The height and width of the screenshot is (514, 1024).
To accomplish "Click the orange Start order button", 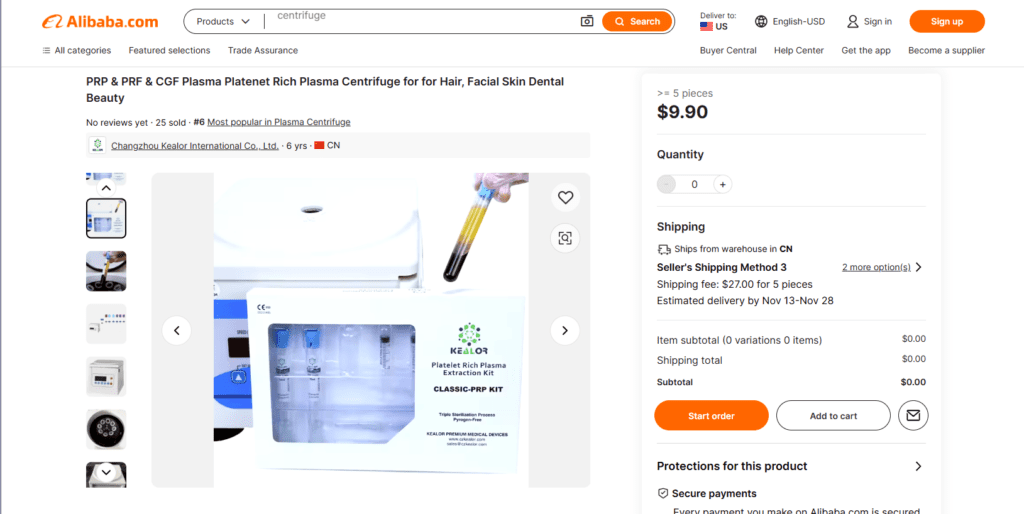I will (711, 415).
